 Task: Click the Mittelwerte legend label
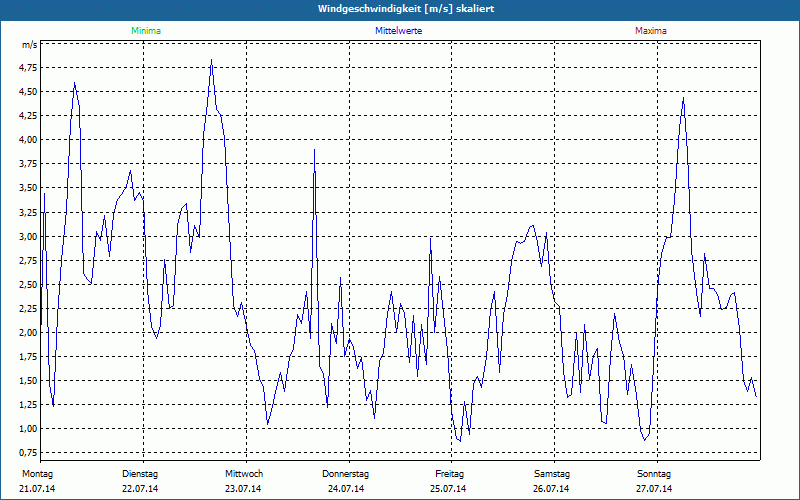[x=398, y=31]
